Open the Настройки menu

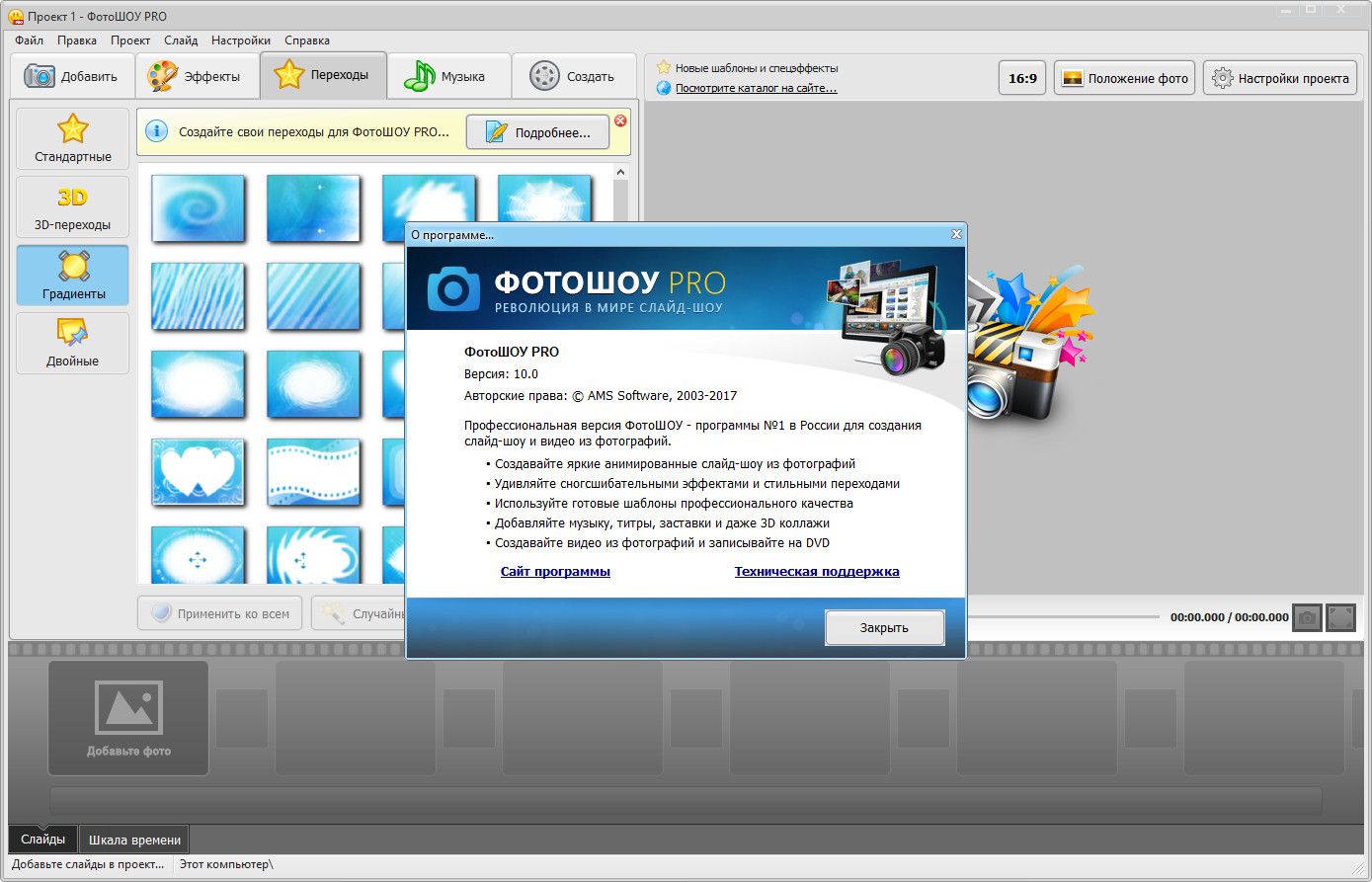pyautogui.click(x=241, y=40)
